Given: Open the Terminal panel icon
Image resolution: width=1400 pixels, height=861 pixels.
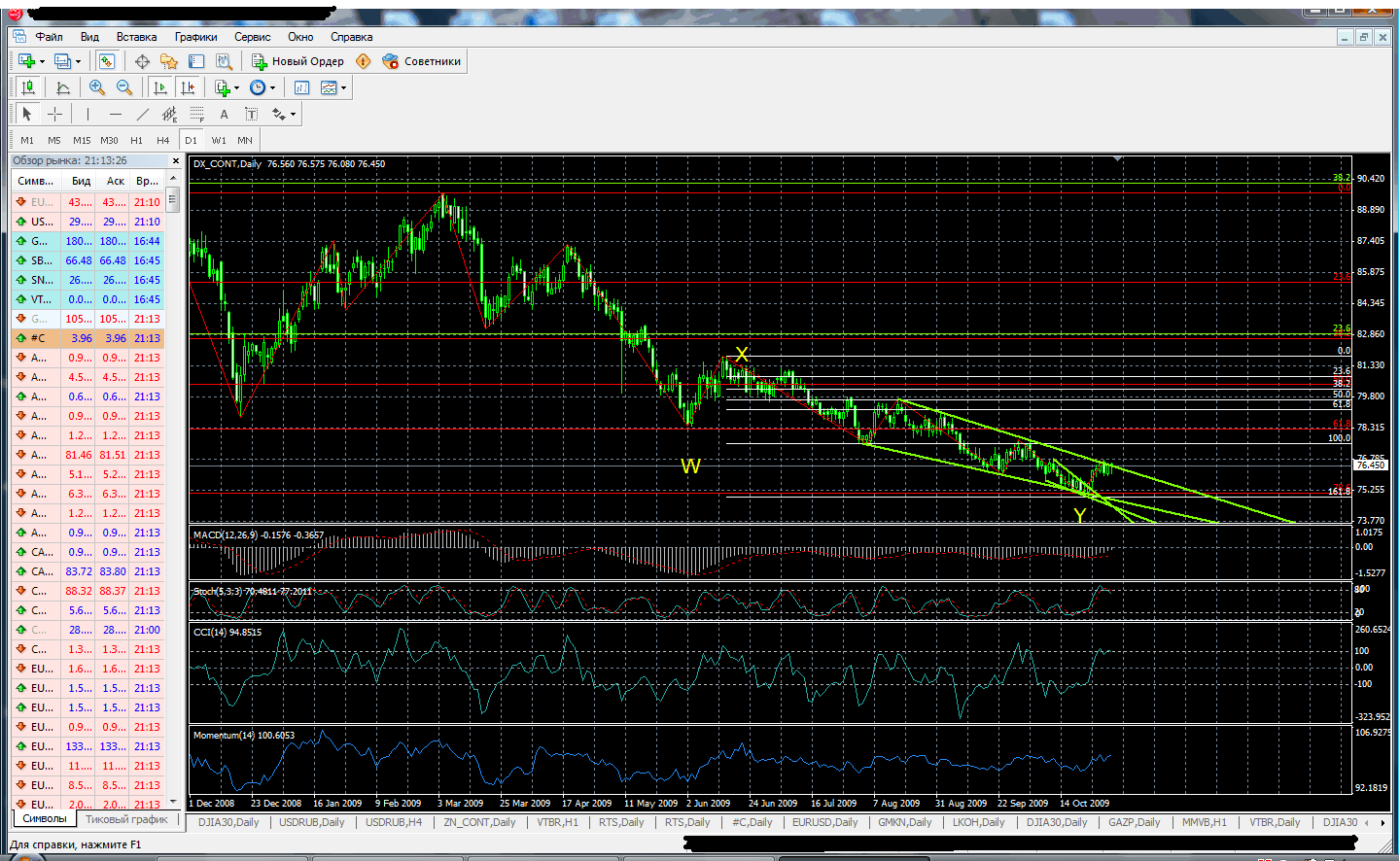Looking at the screenshot, I should (x=196, y=61).
